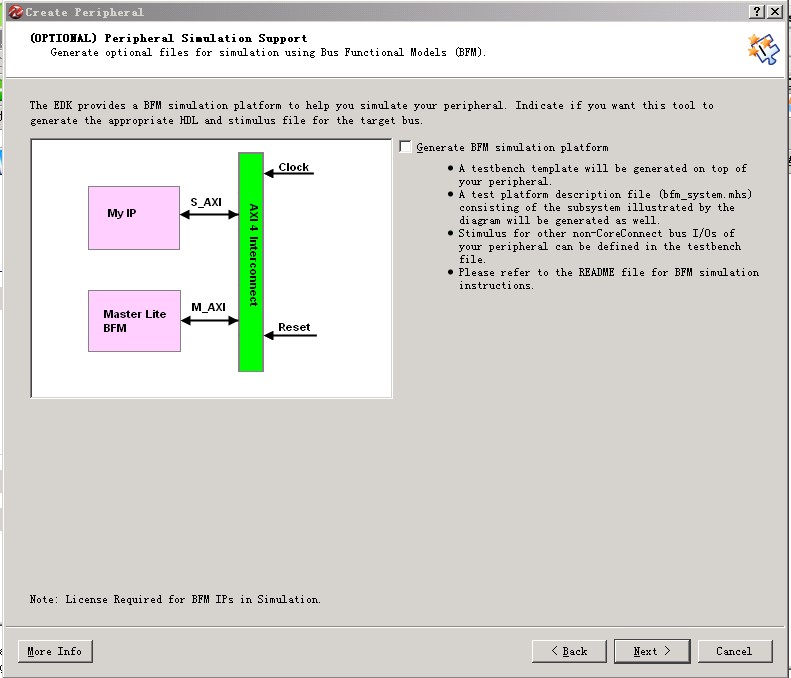Click the S_AXI label in diagram
The width and height of the screenshot is (791, 678).
click(x=206, y=202)
